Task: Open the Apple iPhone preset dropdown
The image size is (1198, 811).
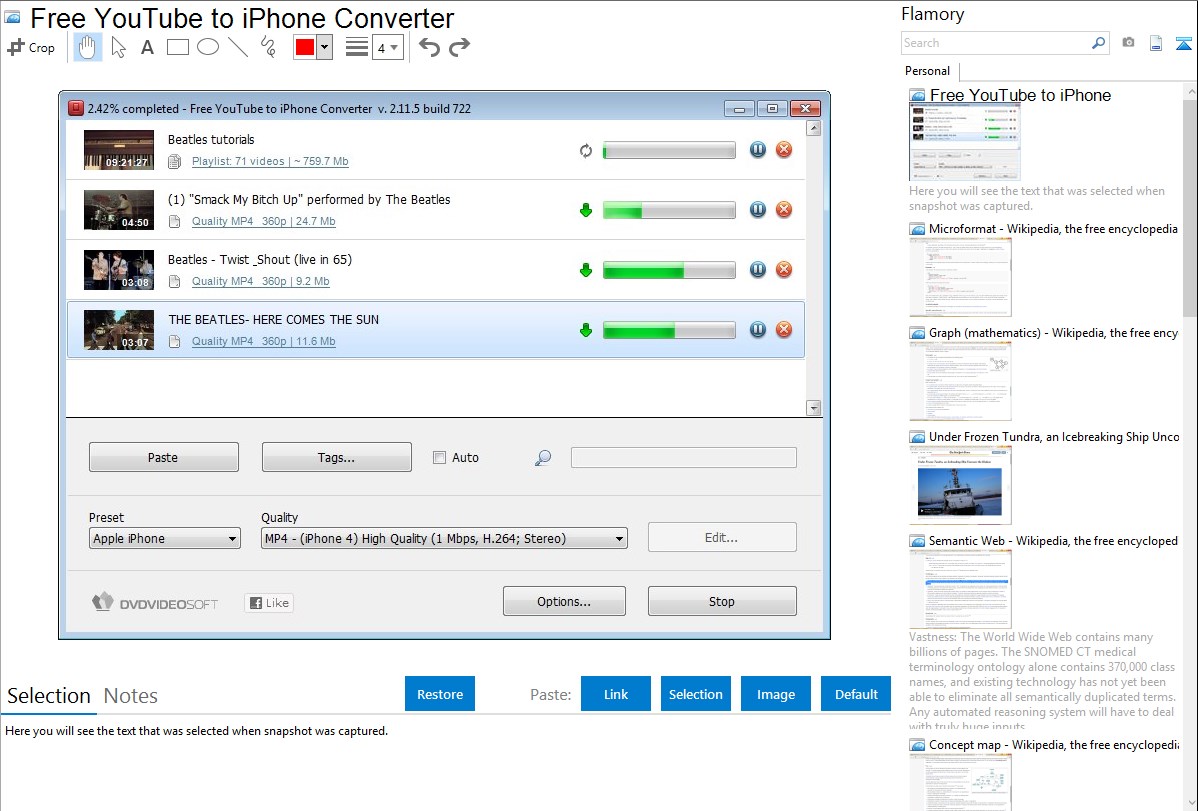Action: point(164,538)
